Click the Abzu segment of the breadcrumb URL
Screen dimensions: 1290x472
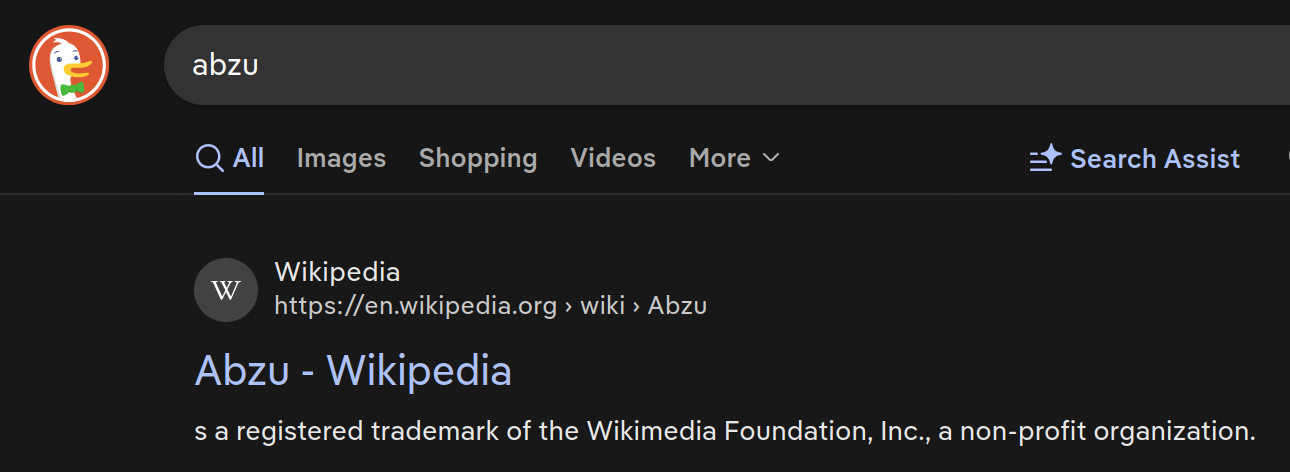click(x=677, y=305)
